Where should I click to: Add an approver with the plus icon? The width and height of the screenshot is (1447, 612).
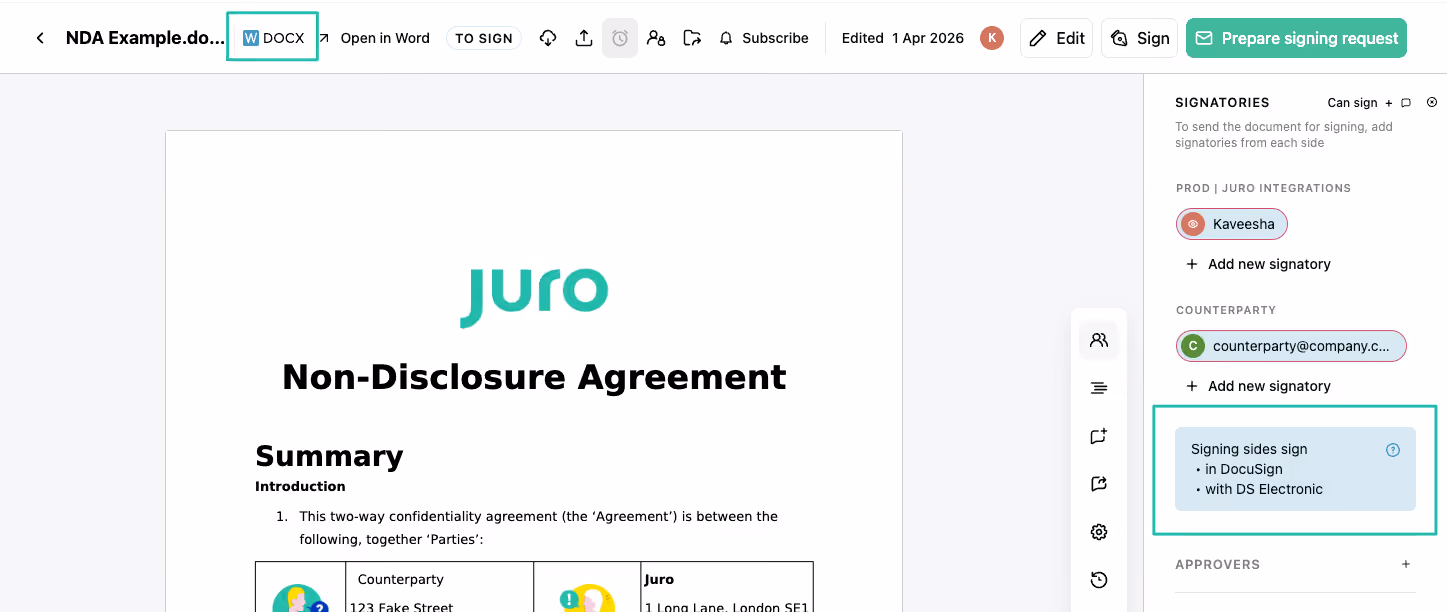tap(1406, 564)
